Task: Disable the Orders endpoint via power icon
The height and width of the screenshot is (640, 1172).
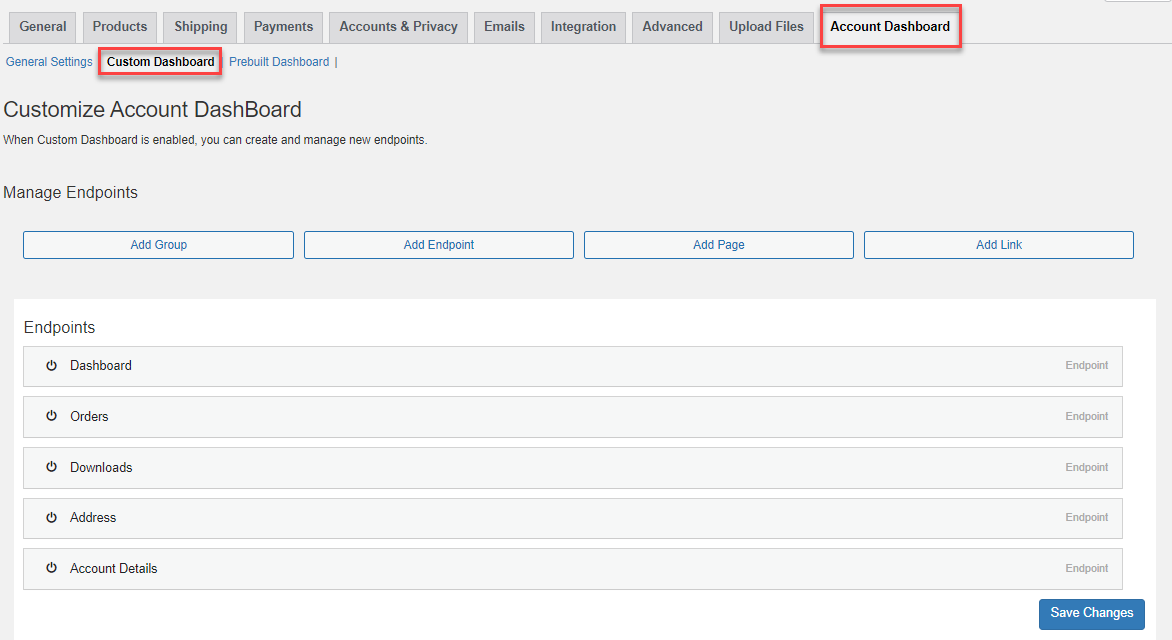Action: 51,416
